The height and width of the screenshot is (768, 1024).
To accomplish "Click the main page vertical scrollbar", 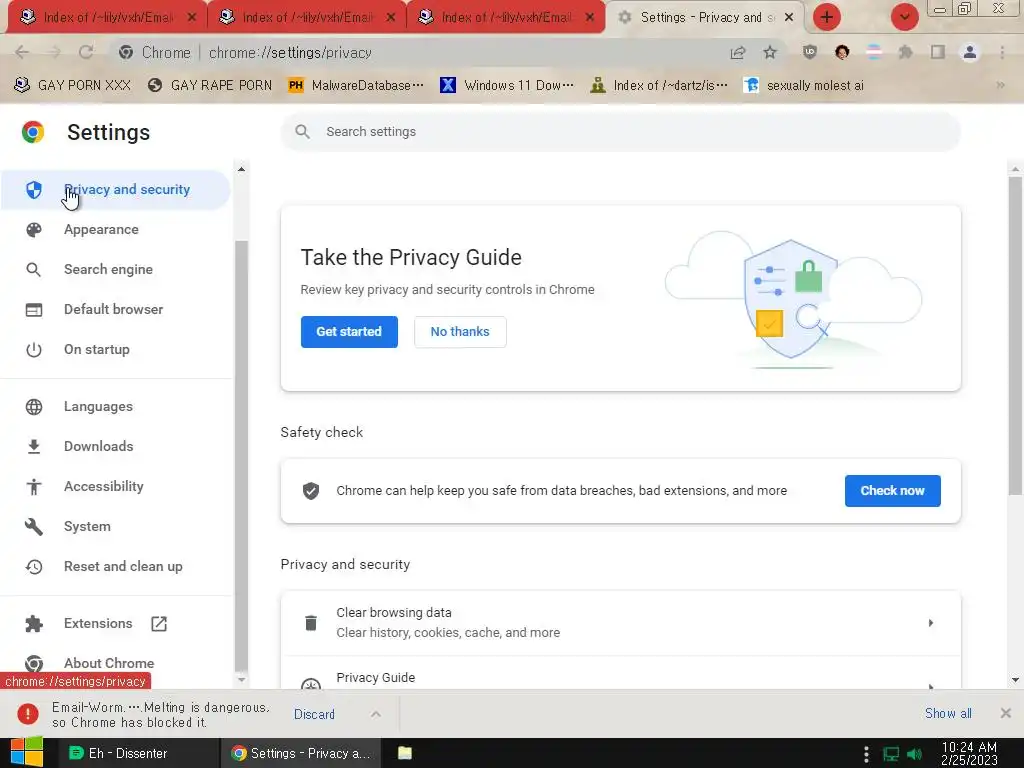I will [x=1015, y=334].
